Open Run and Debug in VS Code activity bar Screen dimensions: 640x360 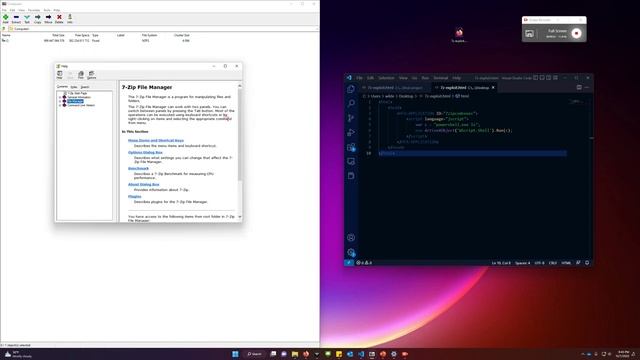[351, 132]
